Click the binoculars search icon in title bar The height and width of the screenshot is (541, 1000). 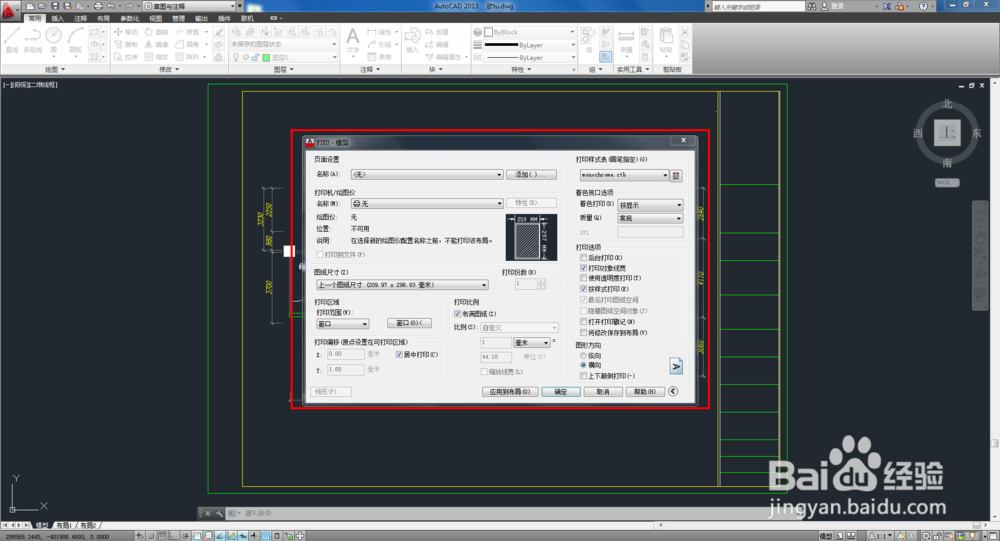[812, 6]
